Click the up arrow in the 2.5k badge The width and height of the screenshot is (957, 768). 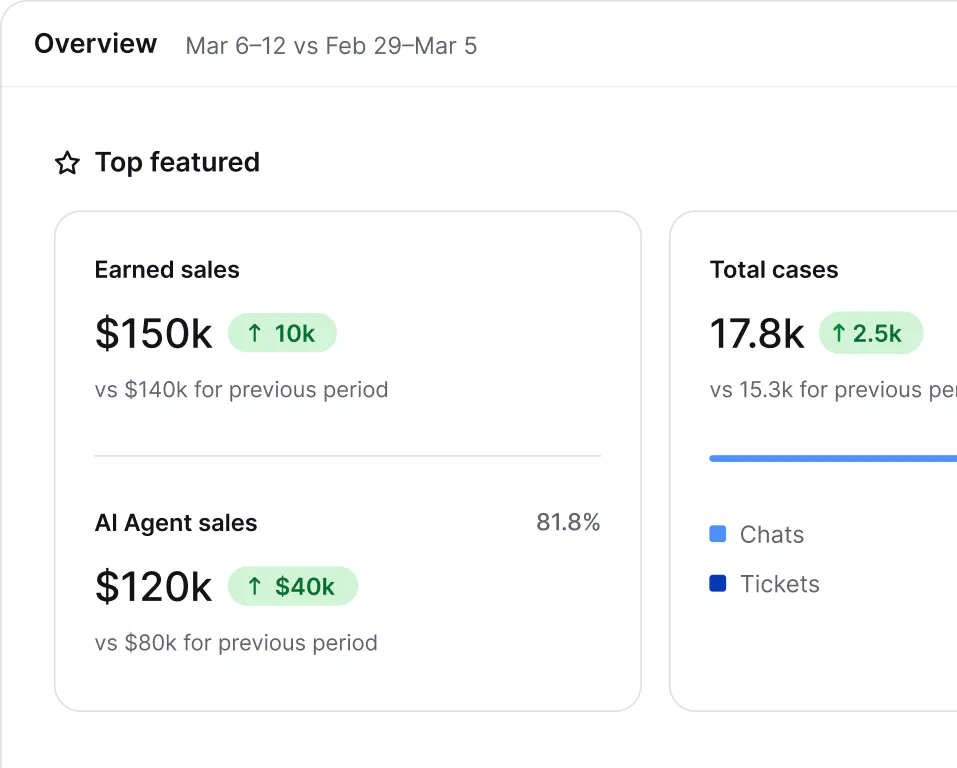coord(839,333)
